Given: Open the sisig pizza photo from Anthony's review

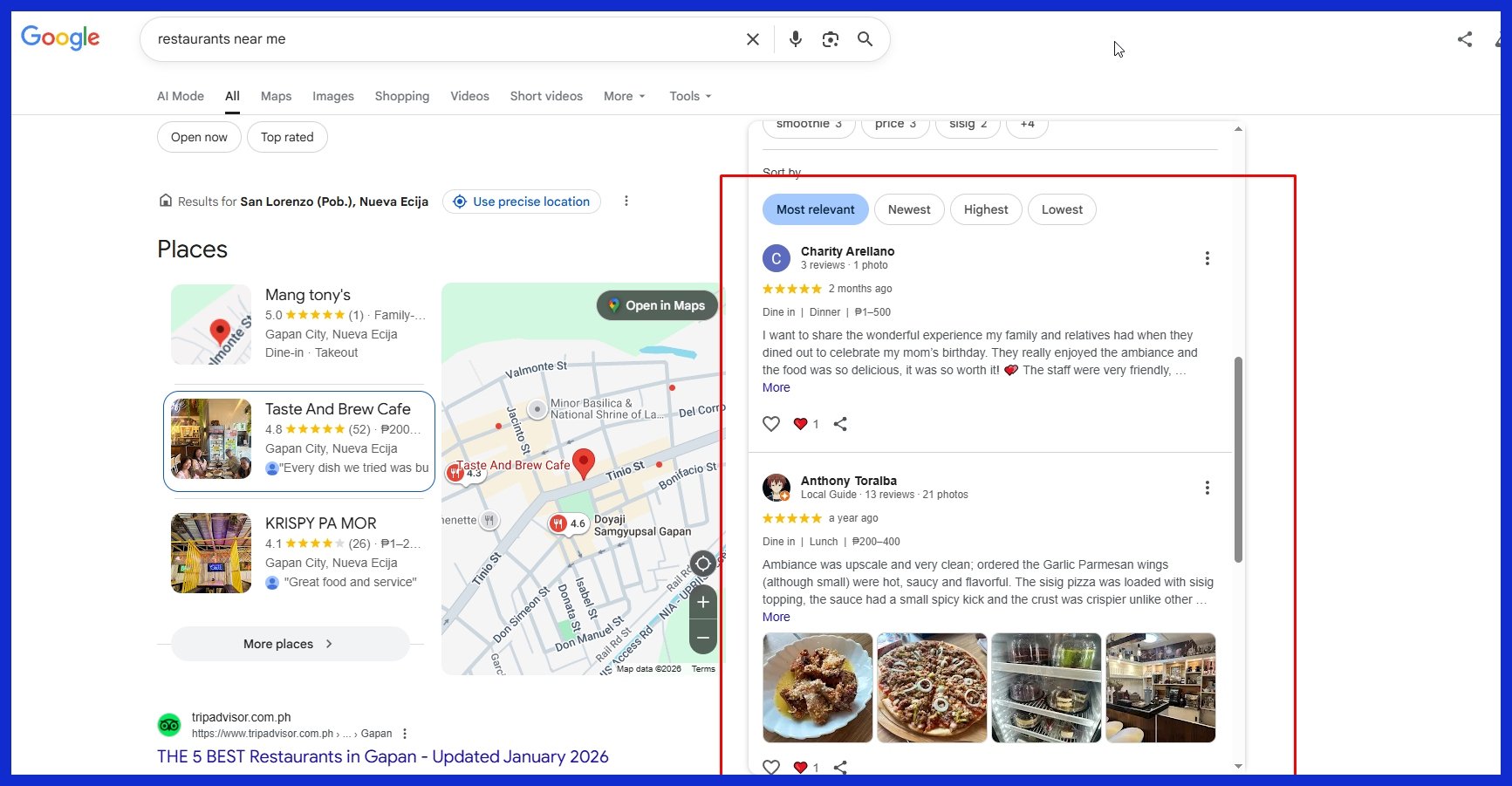Looking at the screenshot, I should 931,687.
